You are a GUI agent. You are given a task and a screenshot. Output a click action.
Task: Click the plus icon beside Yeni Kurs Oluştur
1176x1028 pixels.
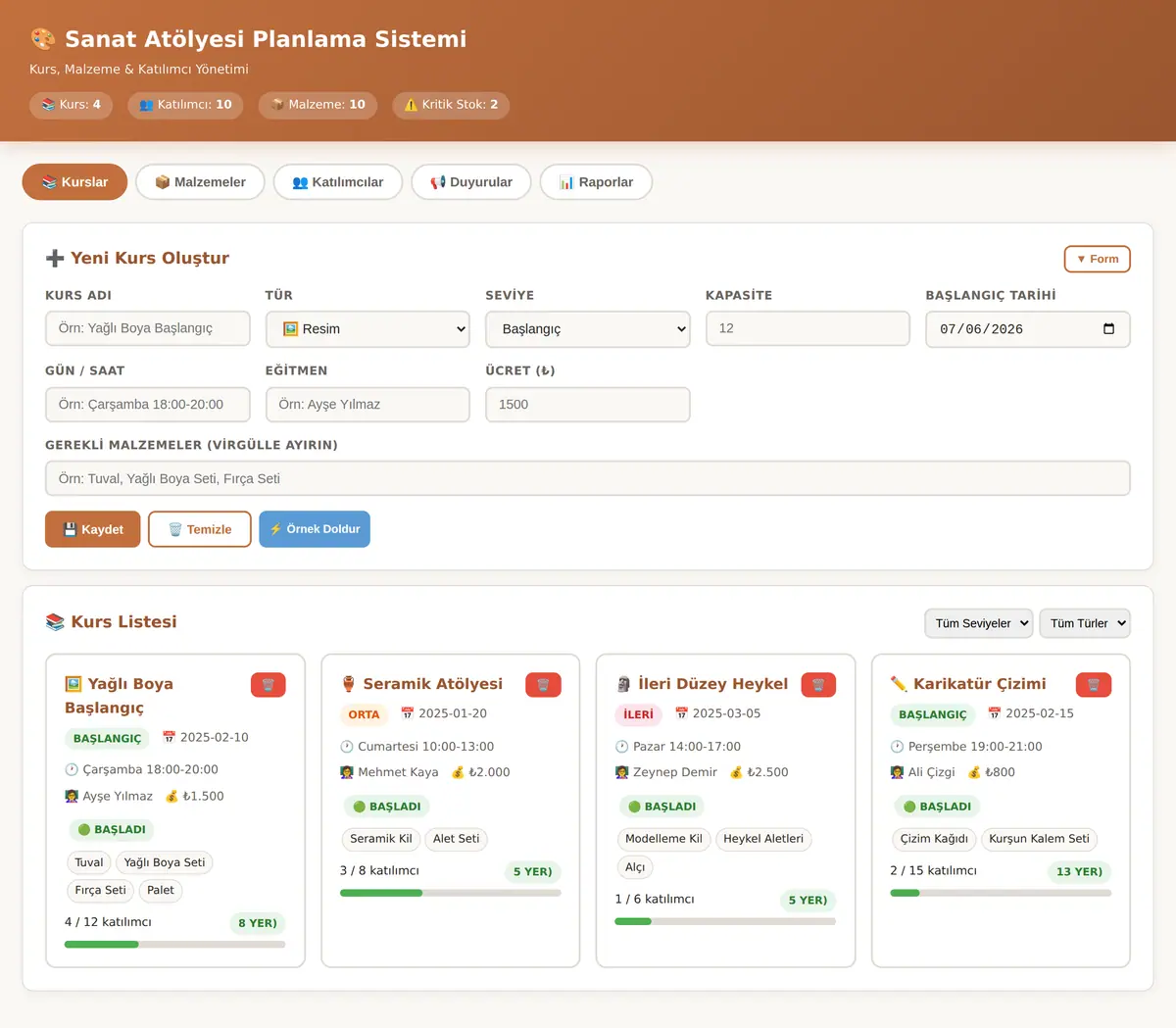pos(55,259)
